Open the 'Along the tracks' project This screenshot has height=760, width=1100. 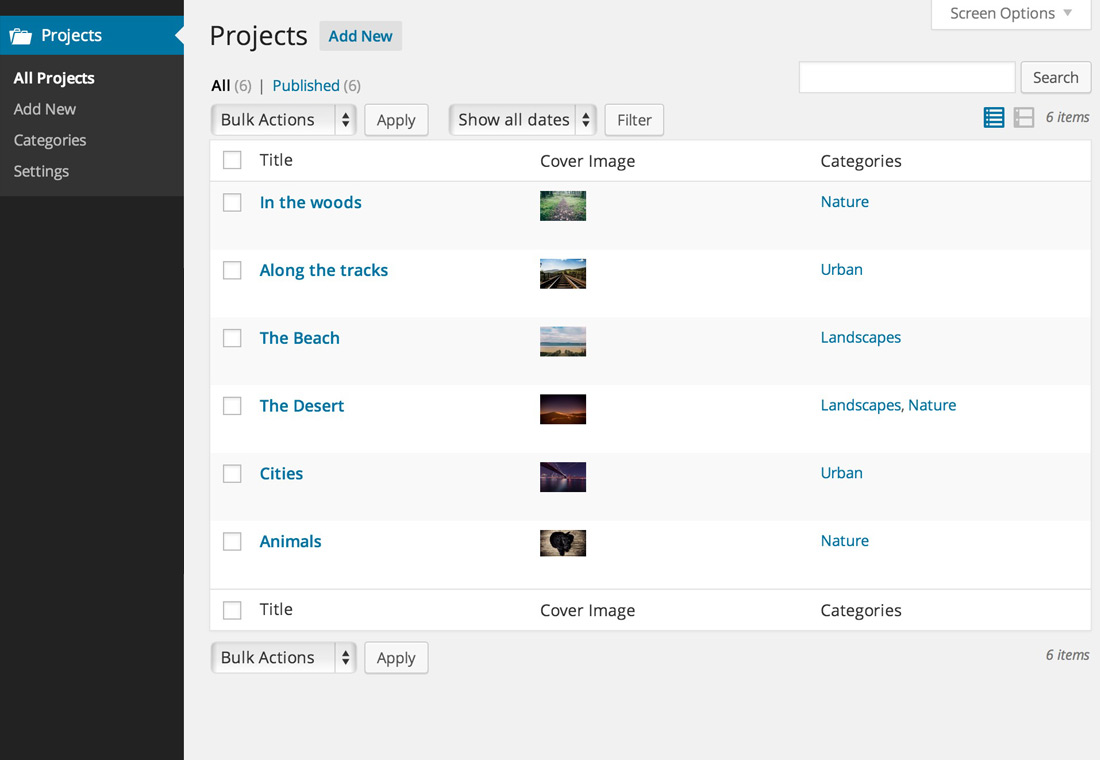point(323,270)
